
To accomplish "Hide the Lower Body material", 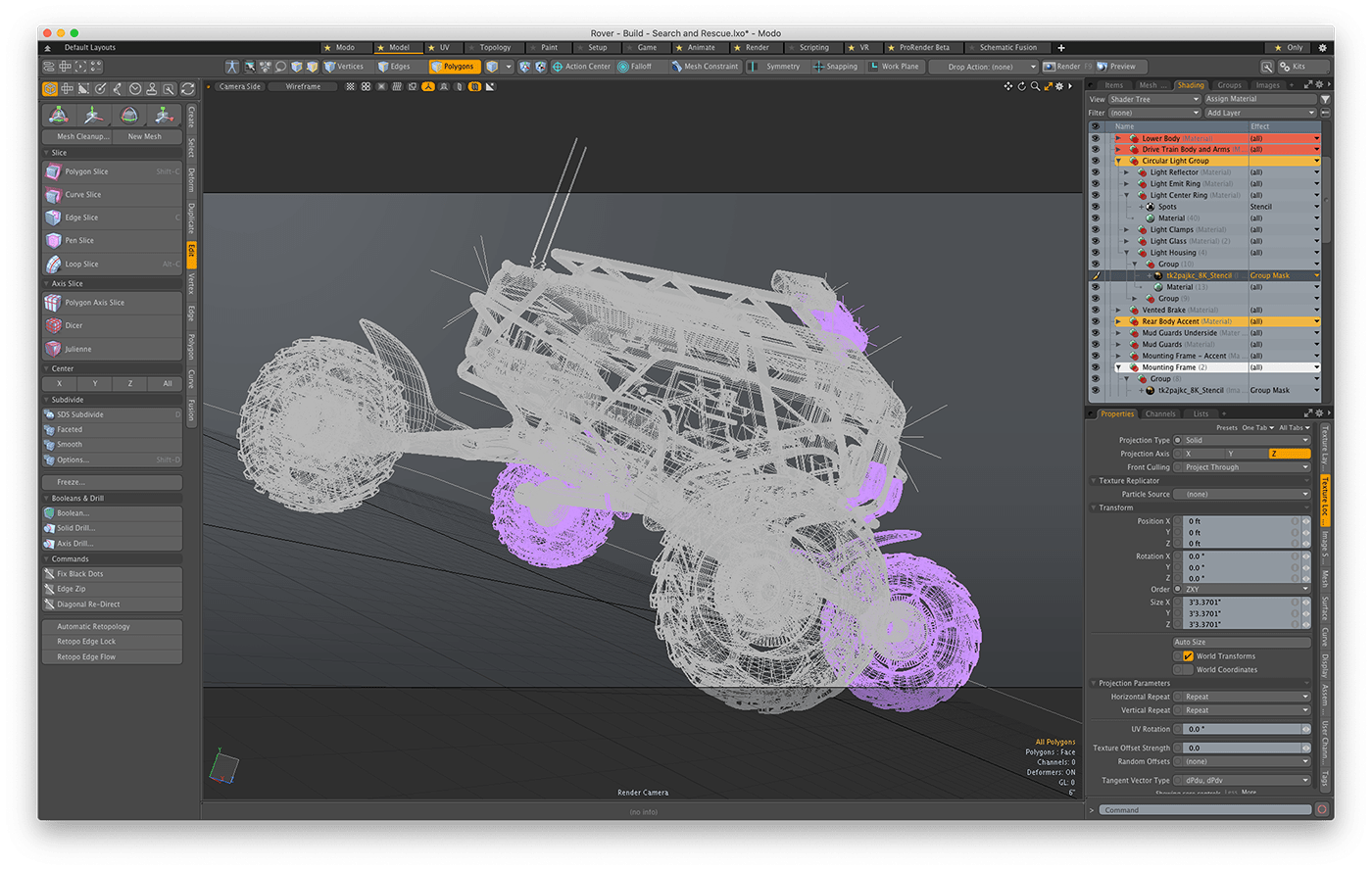I will coord(1096,137).
